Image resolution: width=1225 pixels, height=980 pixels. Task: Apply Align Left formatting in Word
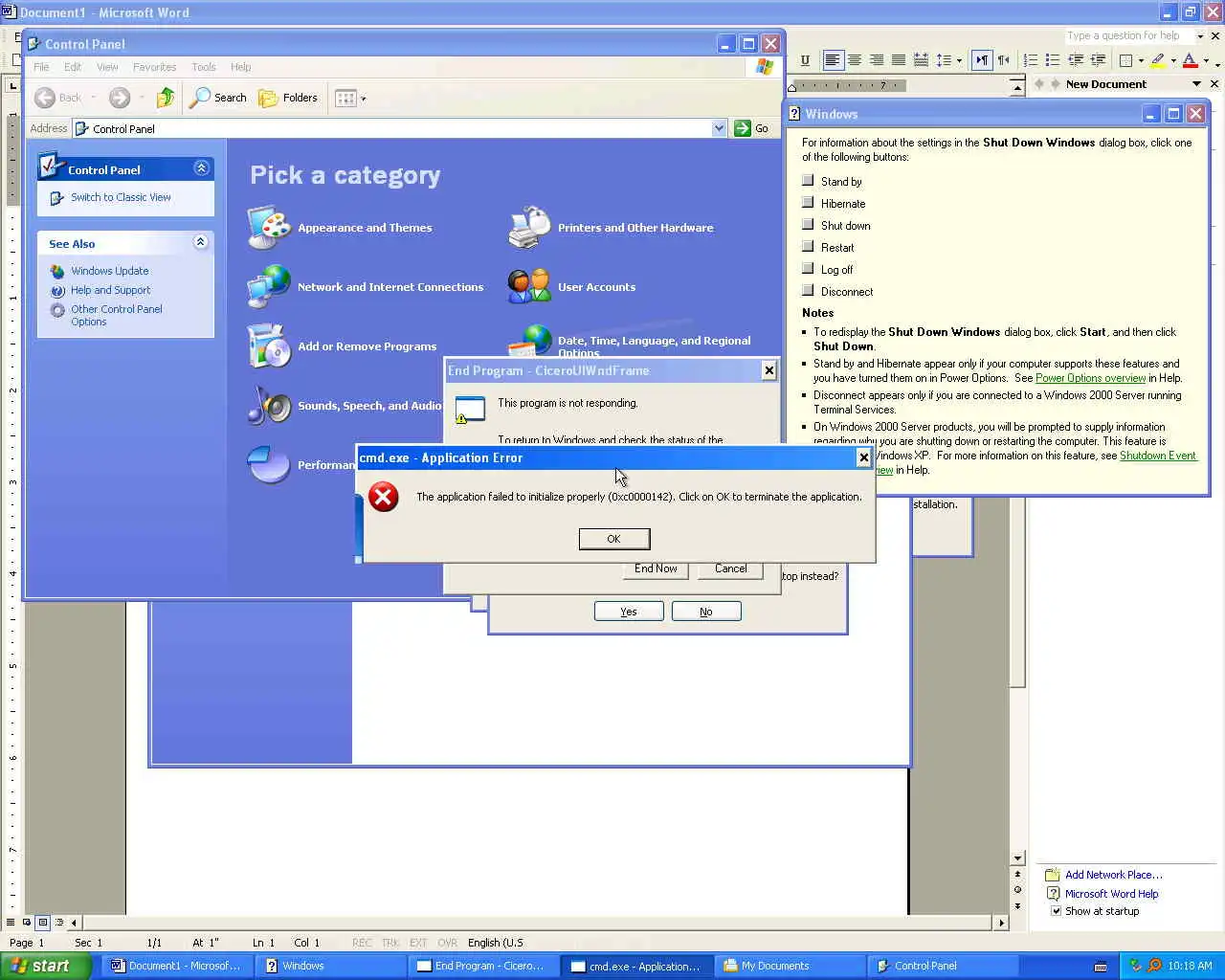pyautogui.click(x=833, y=60)
